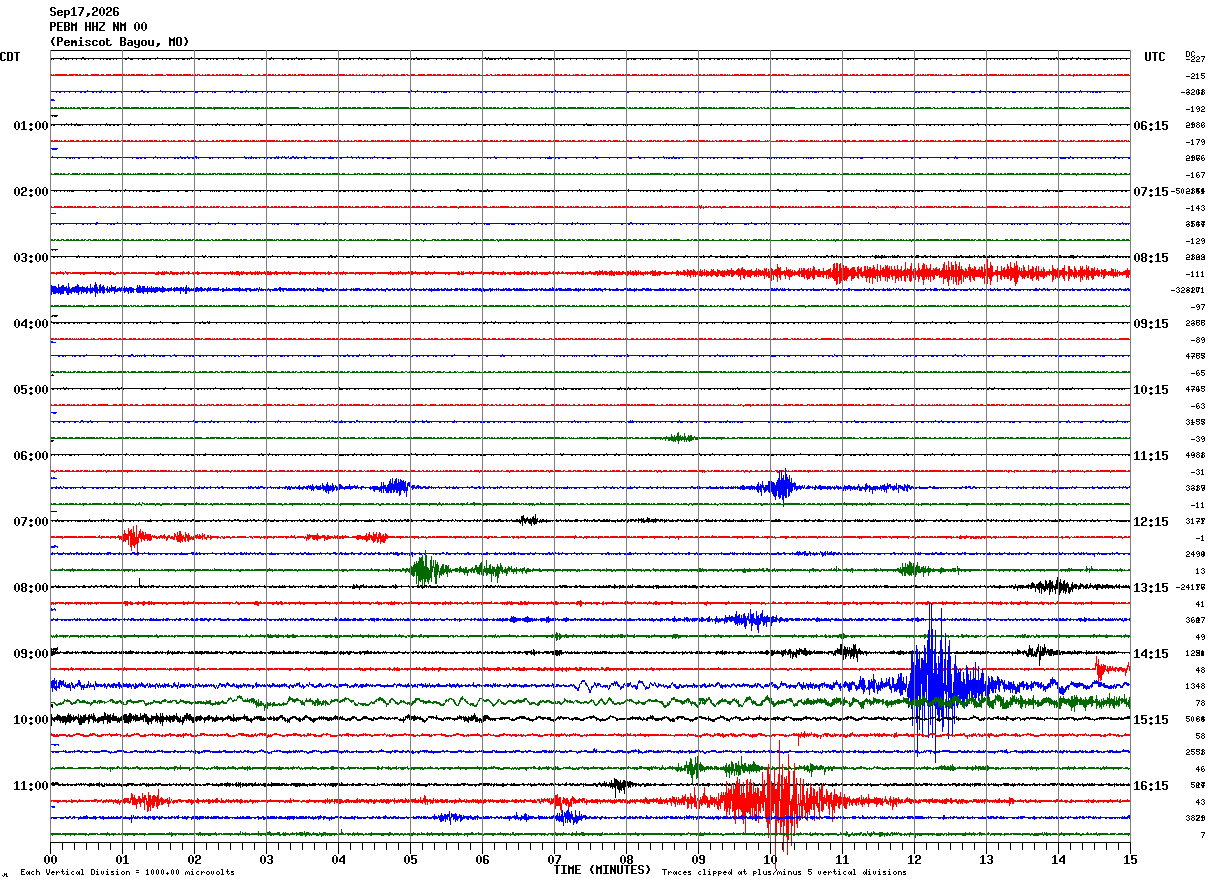Click the minute 00 axis tick label
This screenshot has width=1210, height=886.
pyautogui.click(x=50, y=859)
